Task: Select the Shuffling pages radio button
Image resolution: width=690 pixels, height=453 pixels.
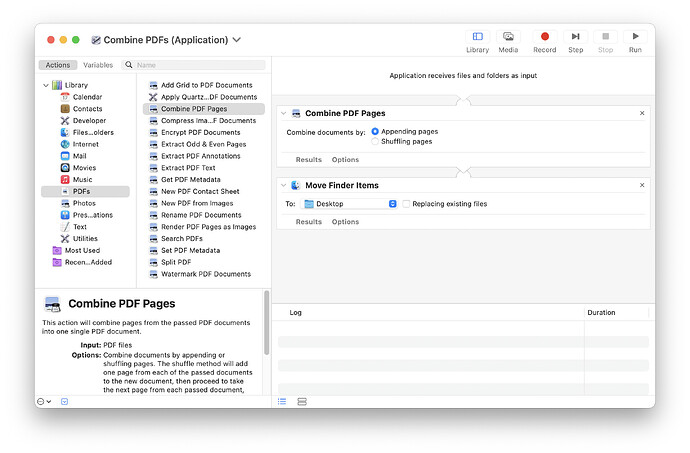Action: [x=376, y=141]
